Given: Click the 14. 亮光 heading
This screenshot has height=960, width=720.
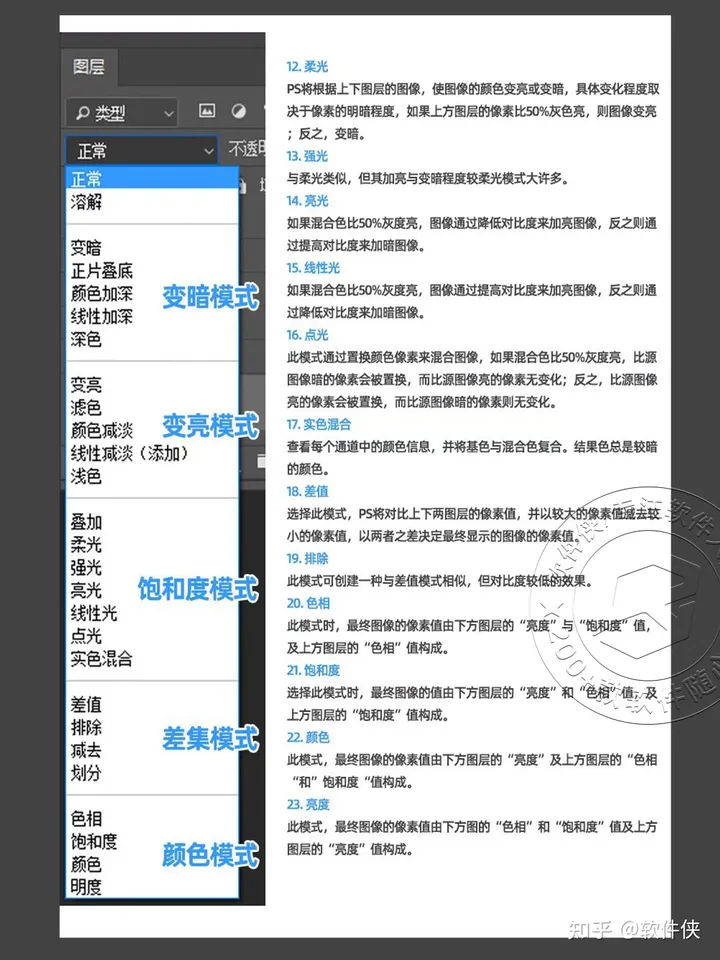Looking at the screenshot, I should 307,201.
